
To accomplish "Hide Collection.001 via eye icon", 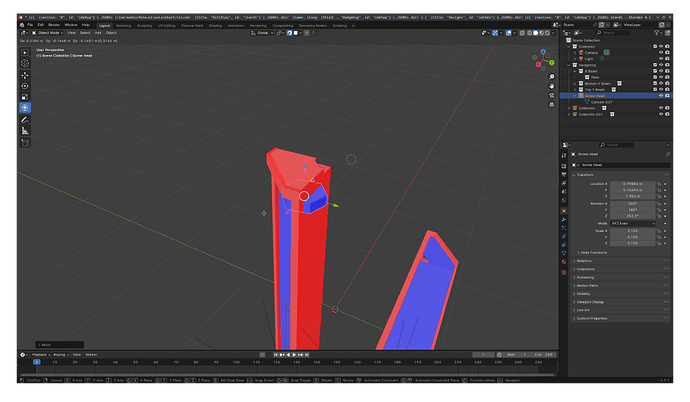I will pyautogui.click(x=661, y=114).
